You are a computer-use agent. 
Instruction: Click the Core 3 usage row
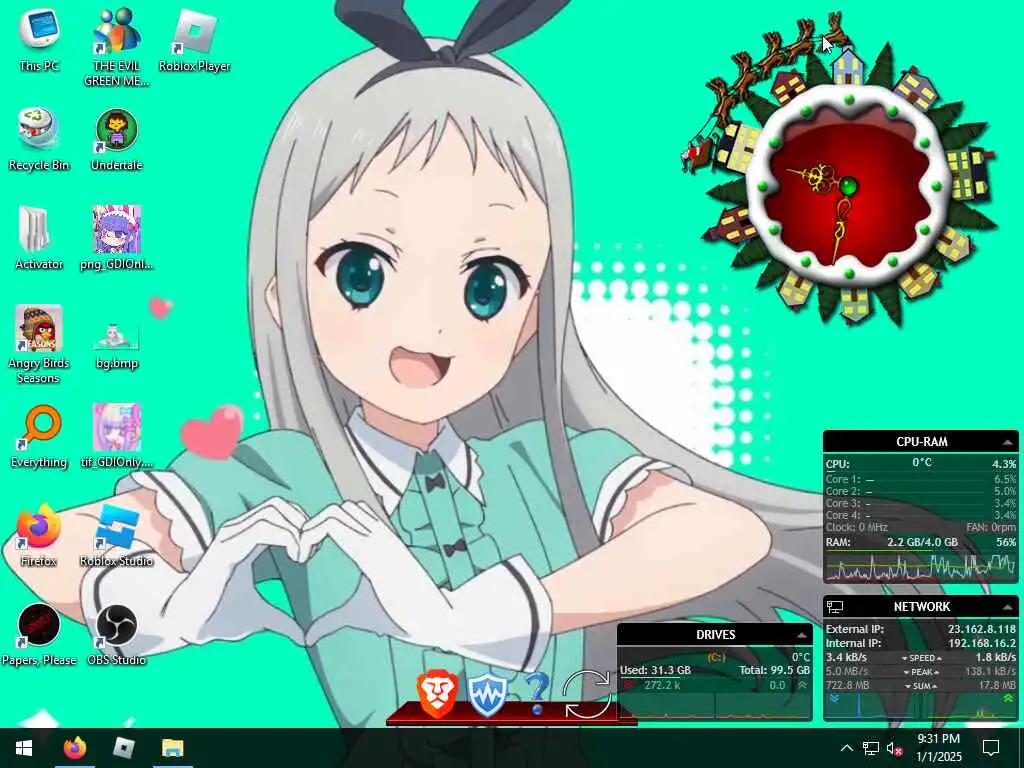[x=921, y=504]
